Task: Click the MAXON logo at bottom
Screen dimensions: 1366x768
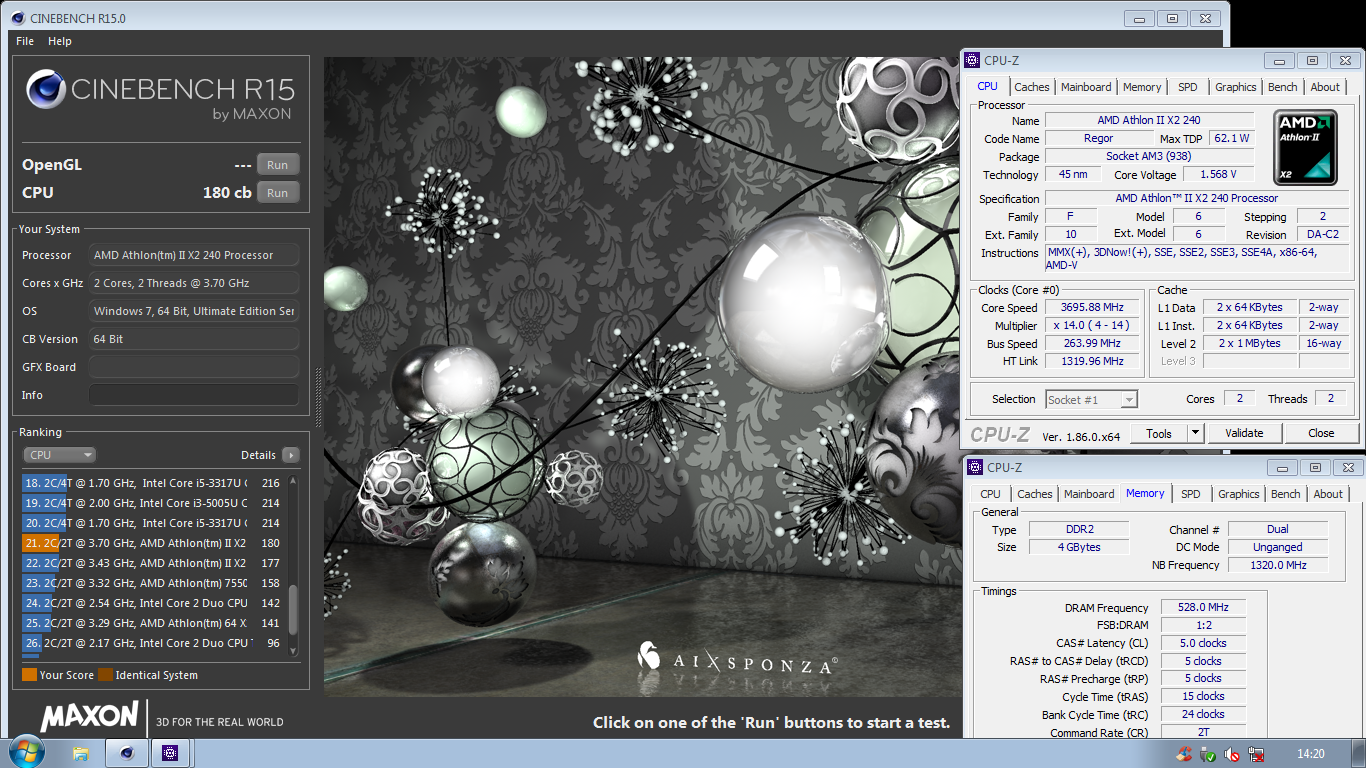Action: pyautogui.click(x=90, y=716)
